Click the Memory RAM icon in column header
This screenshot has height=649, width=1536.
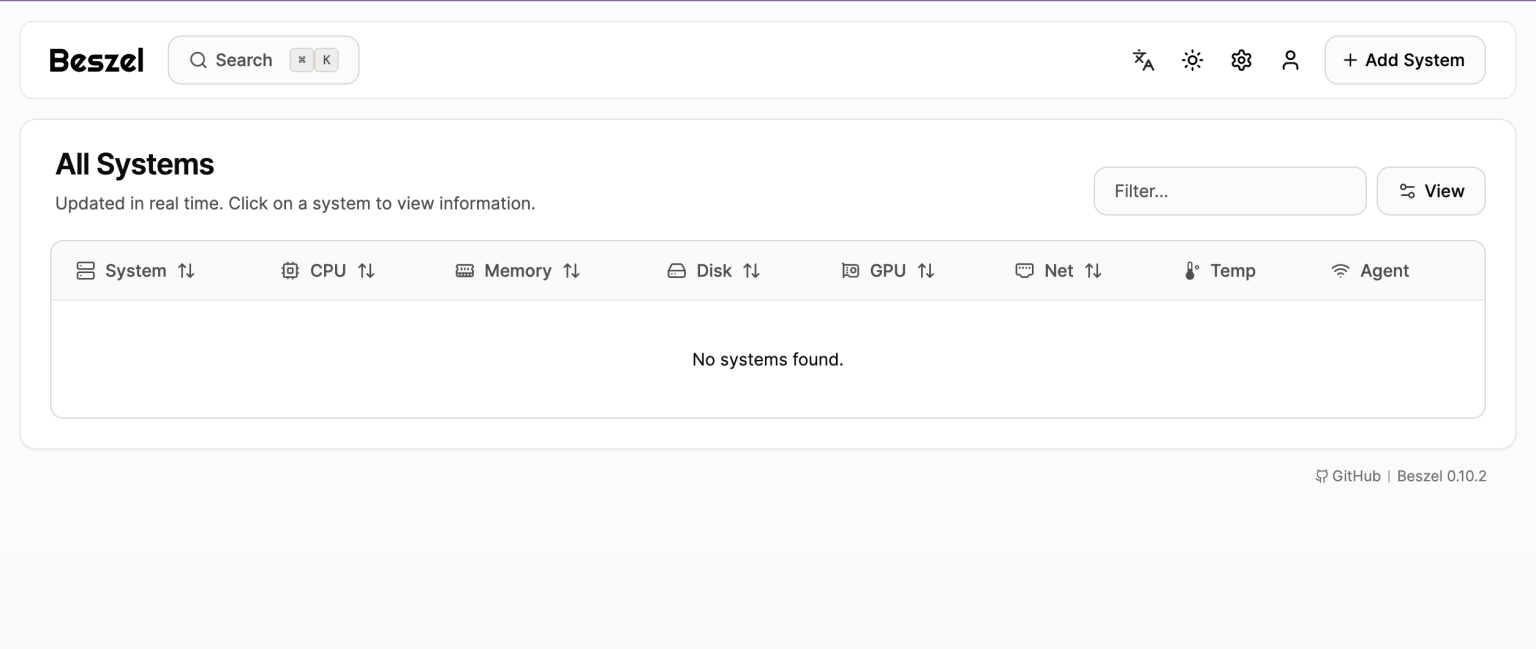tap(465, 270)
